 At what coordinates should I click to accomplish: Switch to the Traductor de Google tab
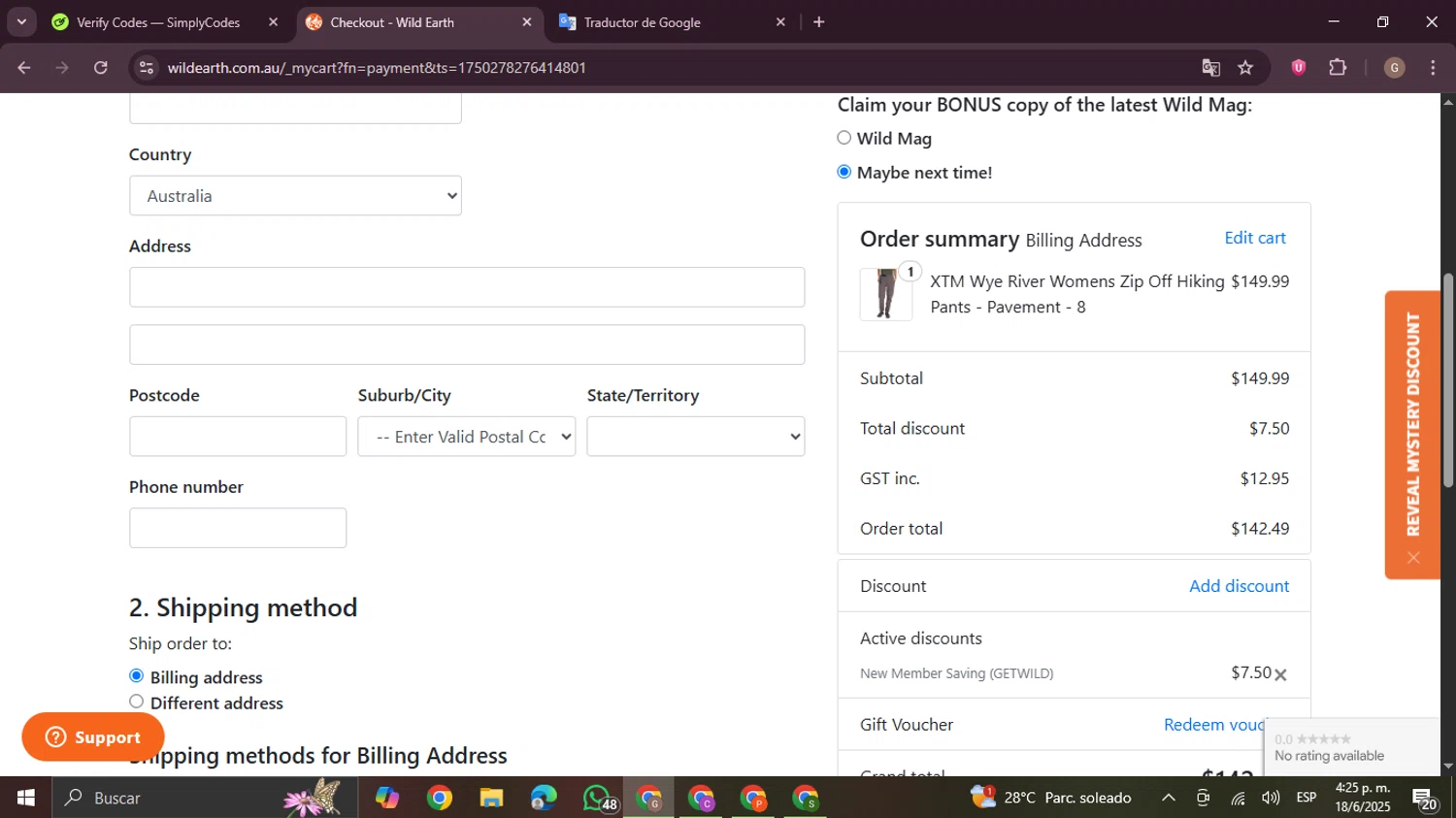point(642,22)
